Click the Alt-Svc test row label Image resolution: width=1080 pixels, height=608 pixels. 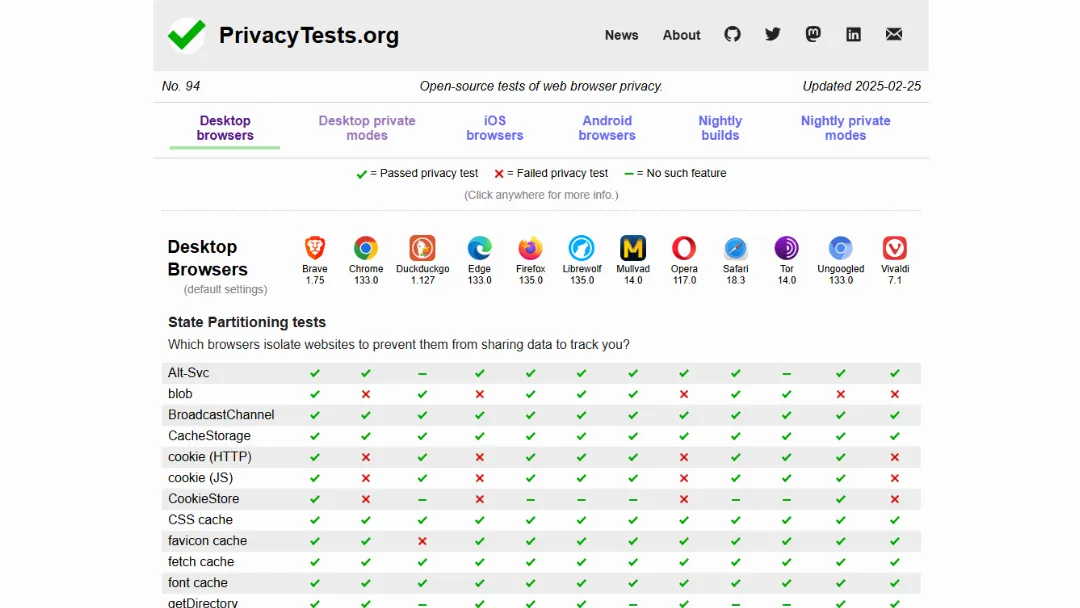[x=188, y=373]
